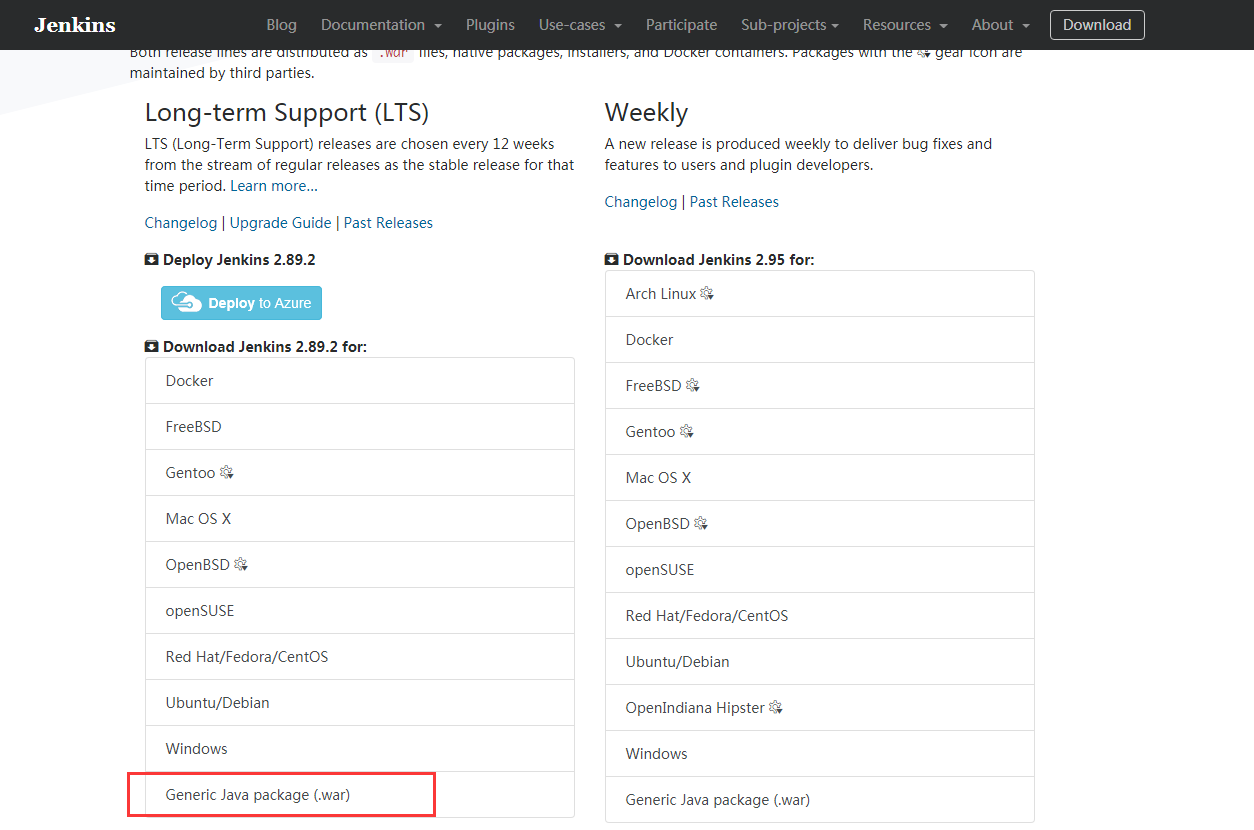Select the Weekly Ubuntu/Debian download
The width and height of the screenshot is (1254, 830).
point(820,662)
